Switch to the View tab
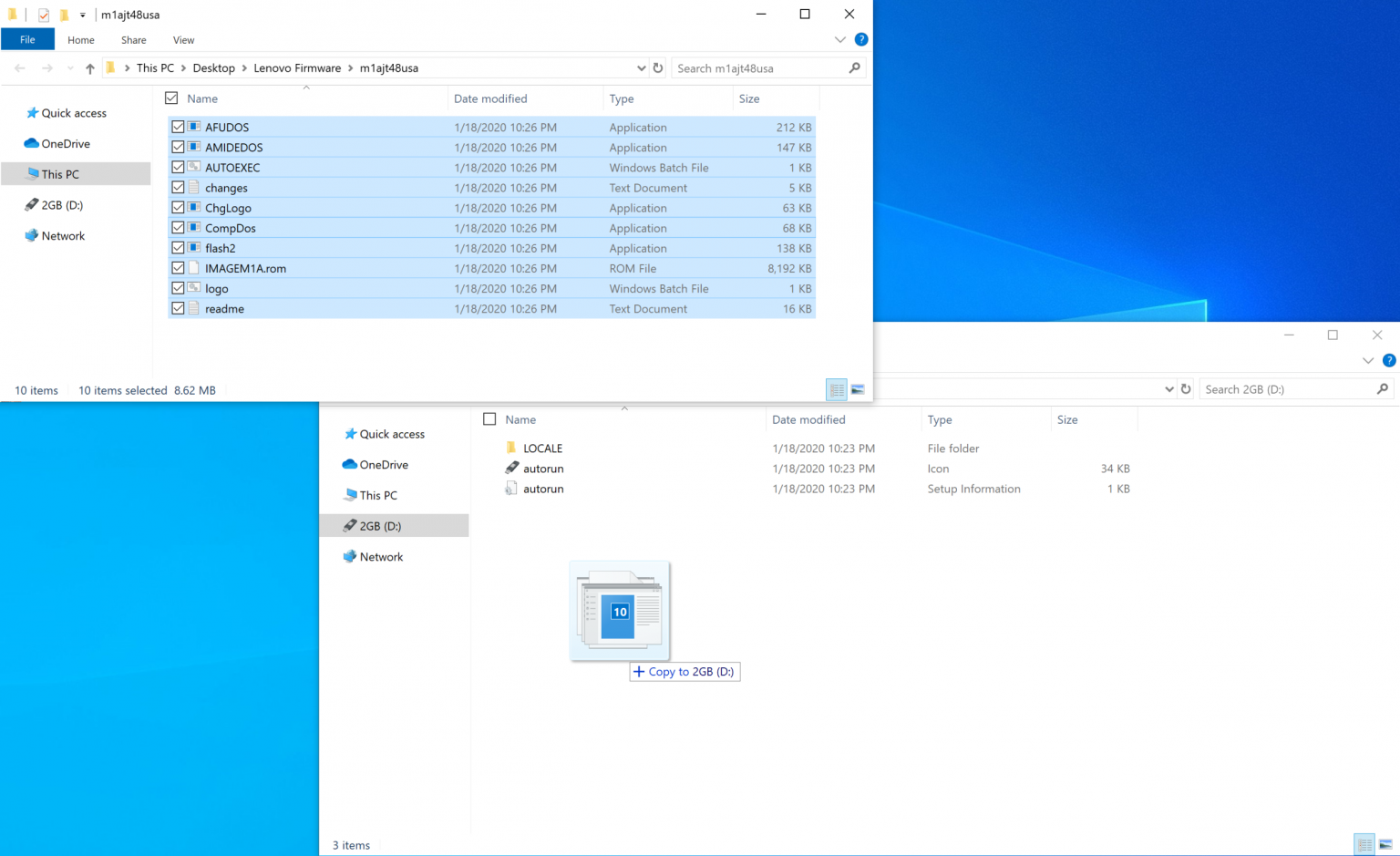This screenshot has height=856, width=1400. click(183, 39)
